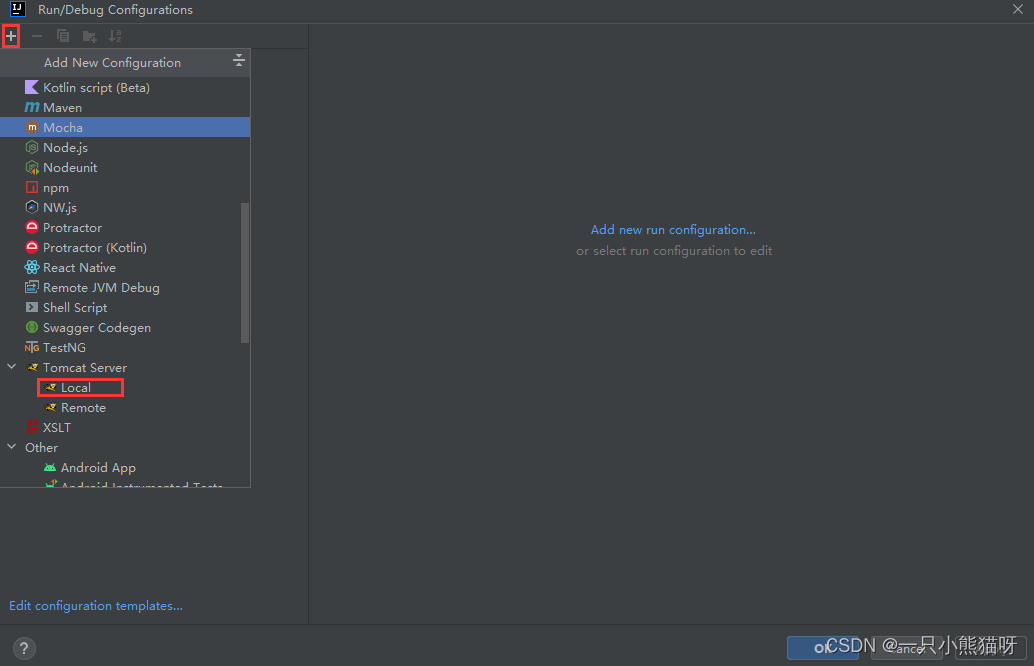Viewport: 1034px width, 666px height.
Task: Click the green Swagger Codegen icon
Action: [x=32, y=327]
